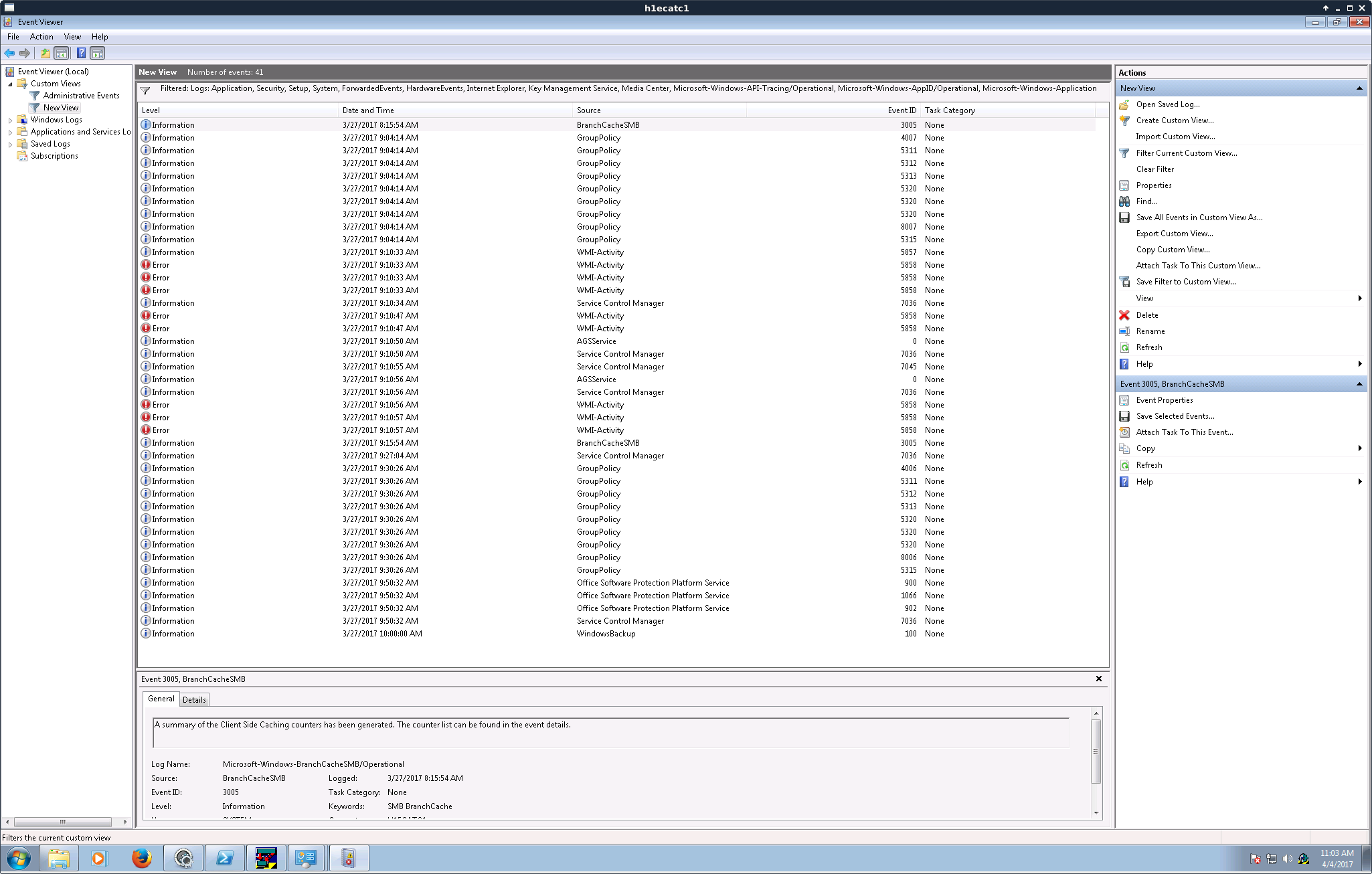Click Refresh under the New View actions
The height and width of the screenshot is (874, 1372).
[1149, 347]
